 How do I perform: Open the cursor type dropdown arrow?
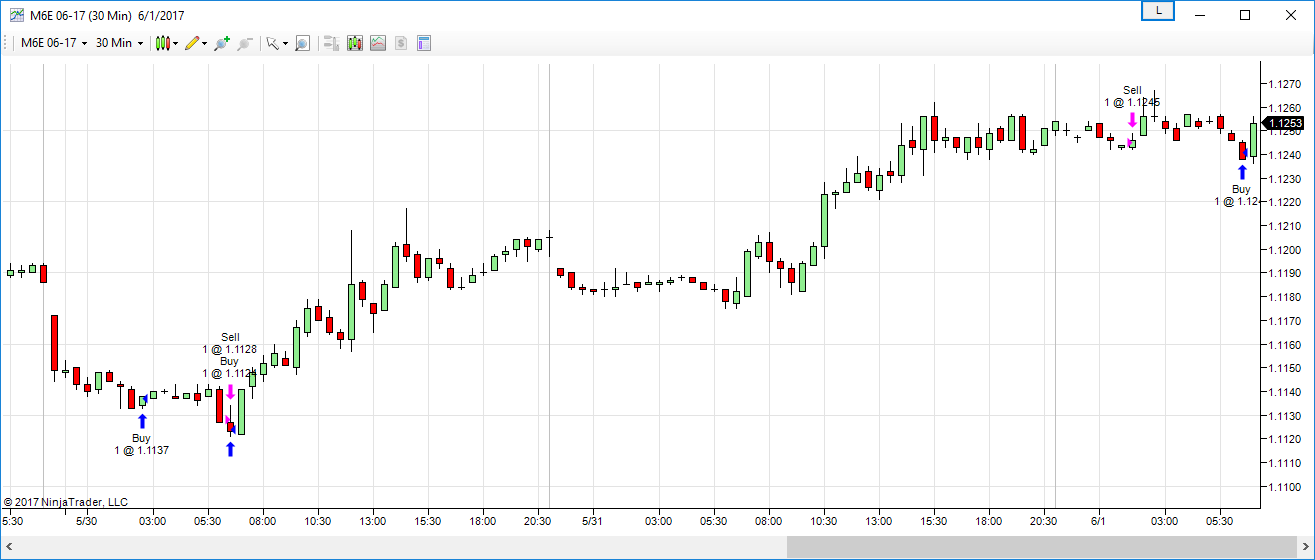click(285, 43)
